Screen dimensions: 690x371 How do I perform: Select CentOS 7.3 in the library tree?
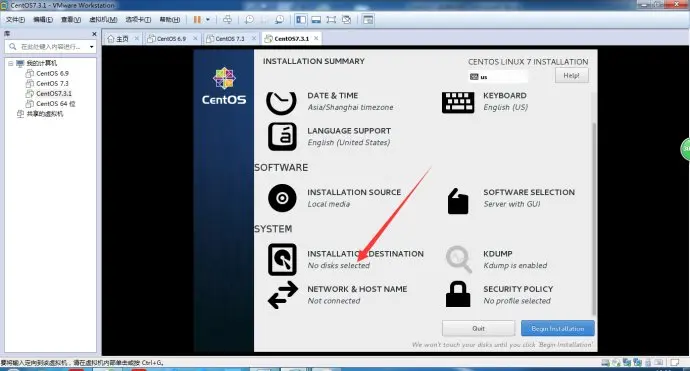(52, 84)
